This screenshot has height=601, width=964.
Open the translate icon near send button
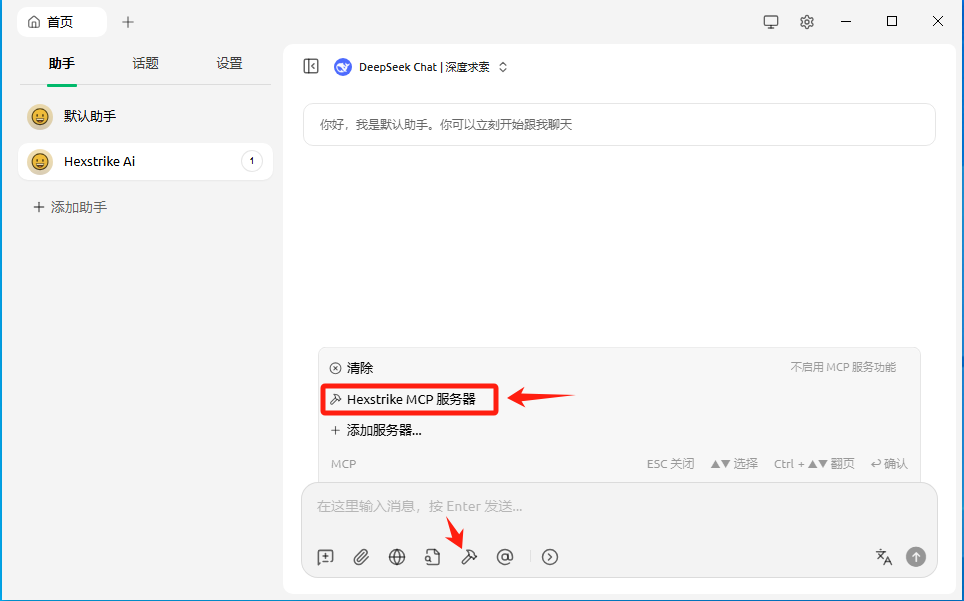883,557
